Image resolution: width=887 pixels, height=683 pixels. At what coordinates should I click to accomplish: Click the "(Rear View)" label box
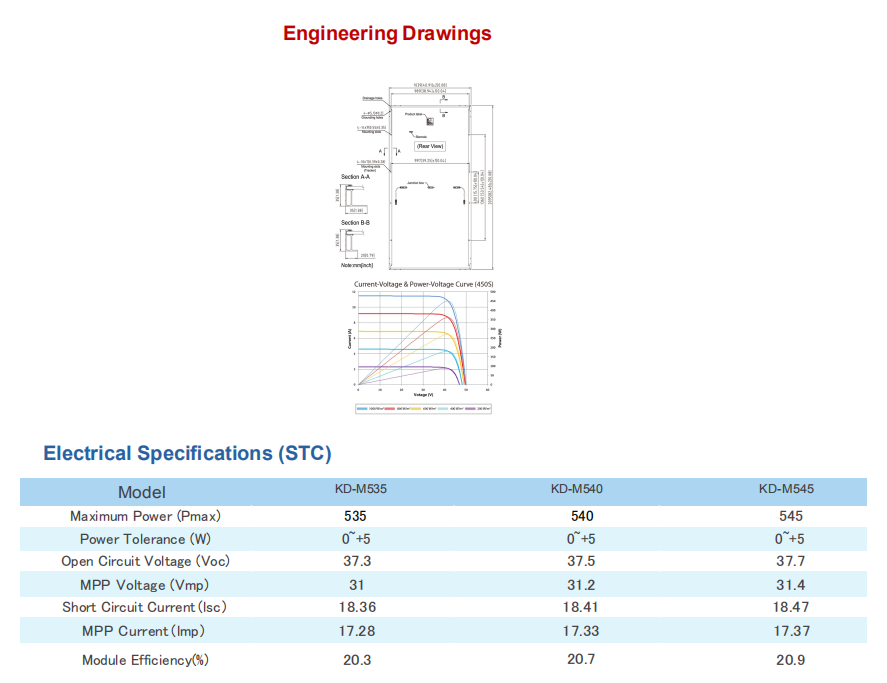(x=429, y=146)
